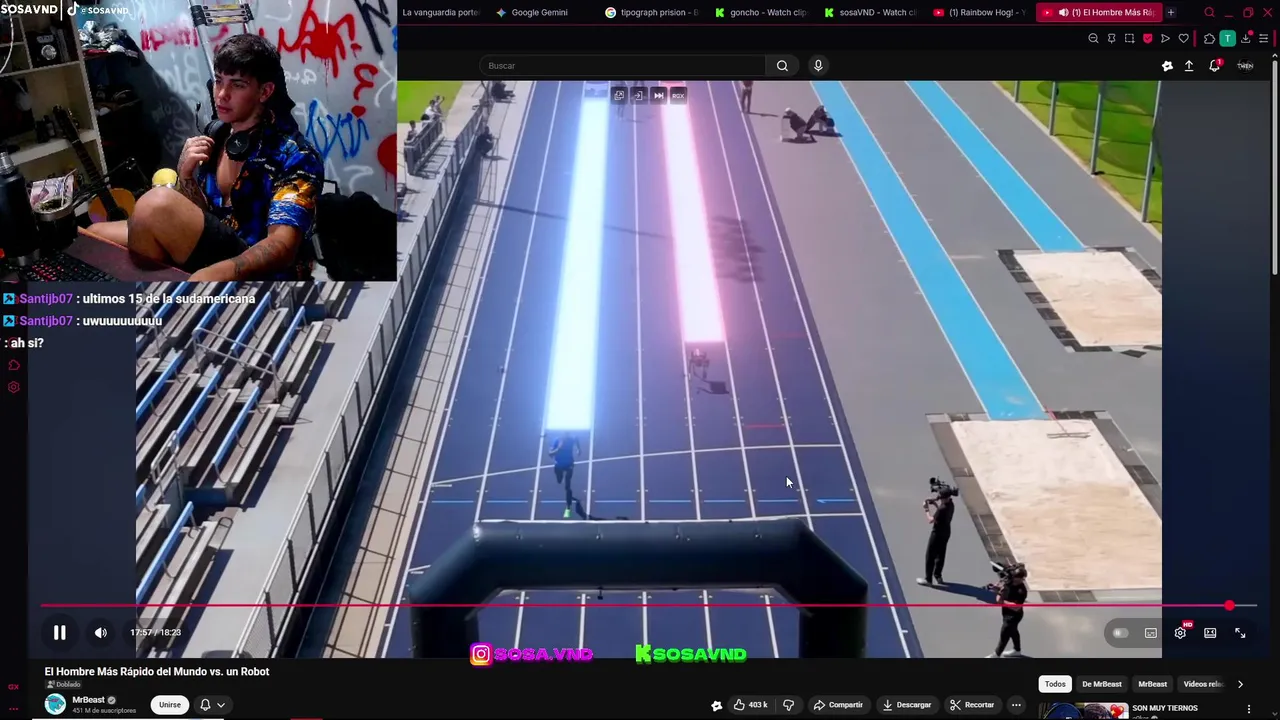Show more filter chips right arrow
The width and height of the screenshot is (1280, 720).
(x=1240, y=684)
